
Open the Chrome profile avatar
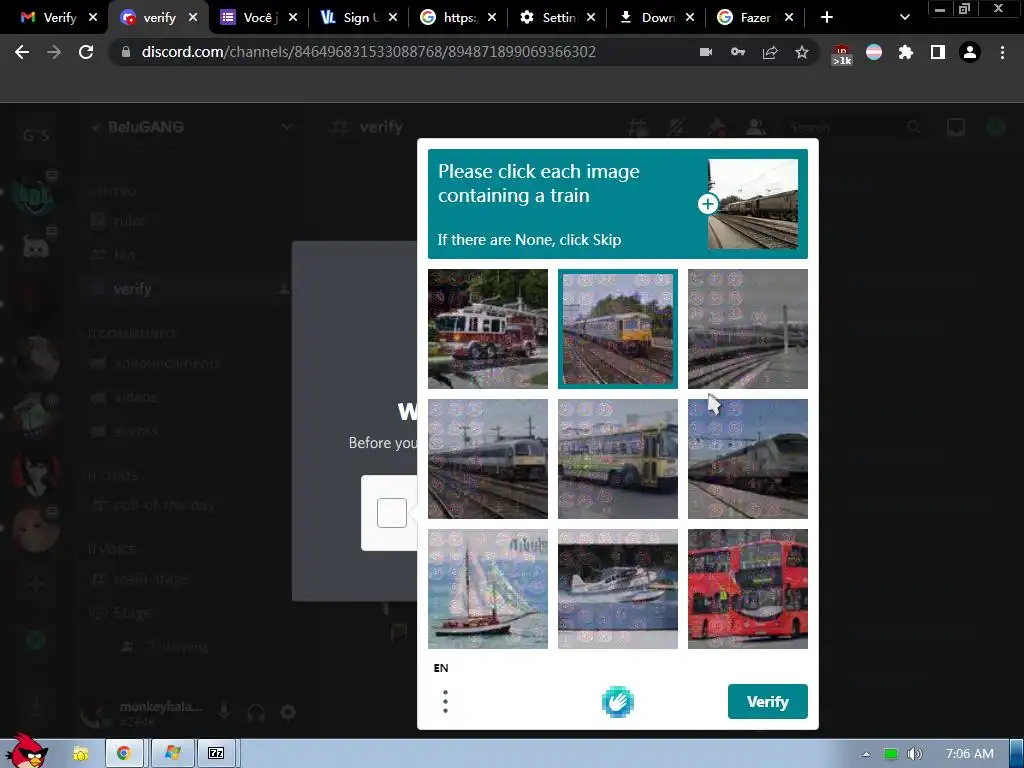click(970, 52)
